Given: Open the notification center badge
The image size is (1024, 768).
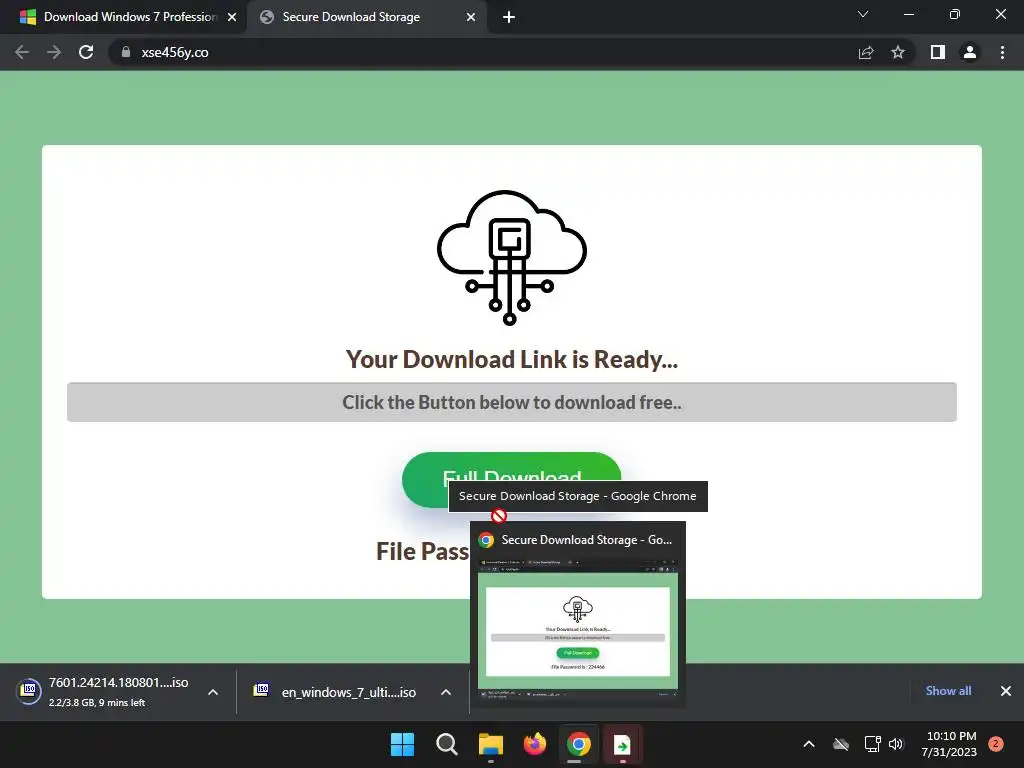Looking at the screenshot, I should coord(996,743).
